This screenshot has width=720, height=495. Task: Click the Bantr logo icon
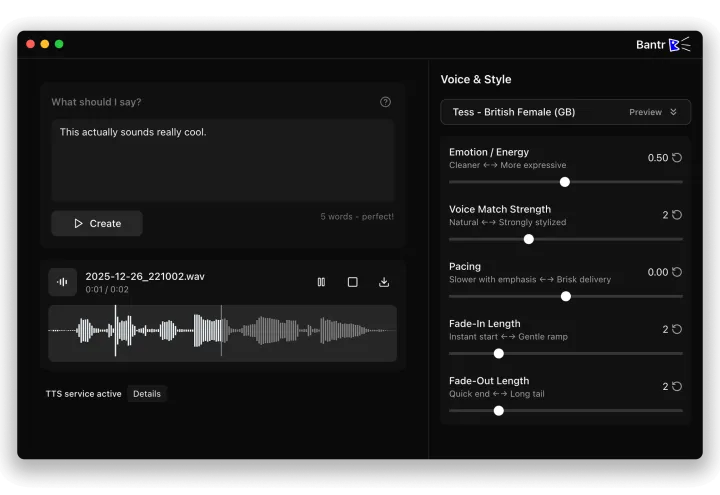[680, 45]
